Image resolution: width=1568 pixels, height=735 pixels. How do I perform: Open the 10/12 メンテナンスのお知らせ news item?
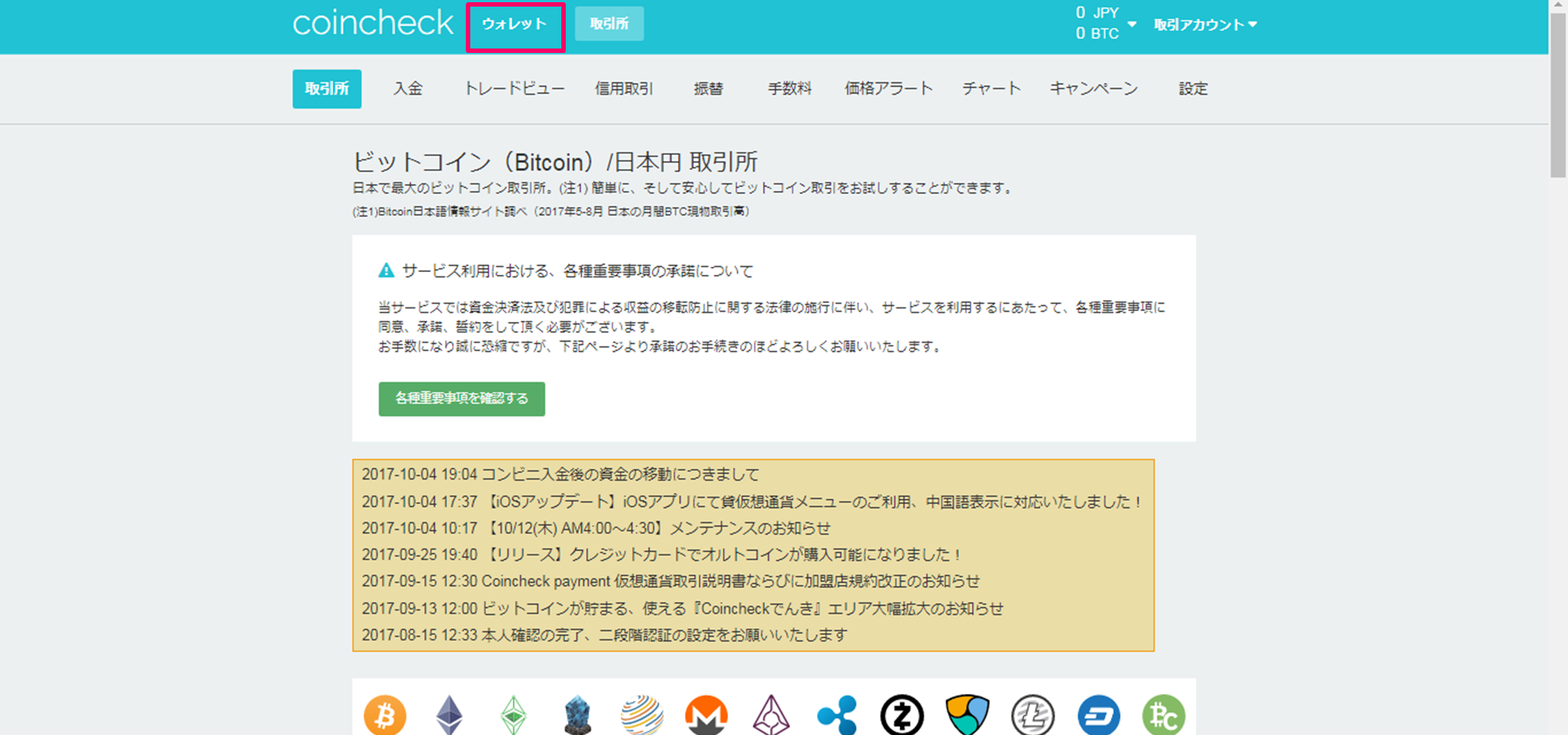click(x=596, y=528)
